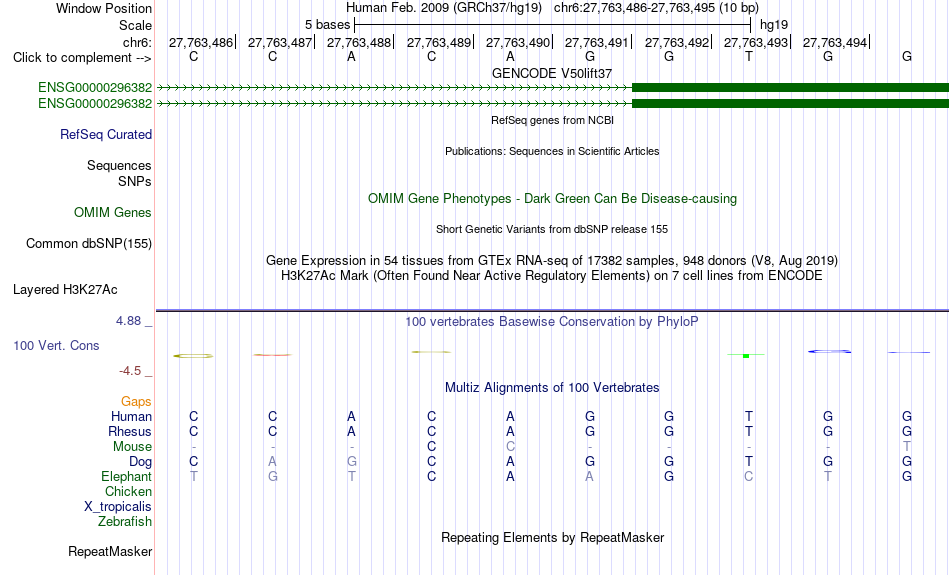Image resolution: width=950 pixels, height=575 pixels.
Task: Click base T in the complement sequence row
Action: tap(749, 56)
